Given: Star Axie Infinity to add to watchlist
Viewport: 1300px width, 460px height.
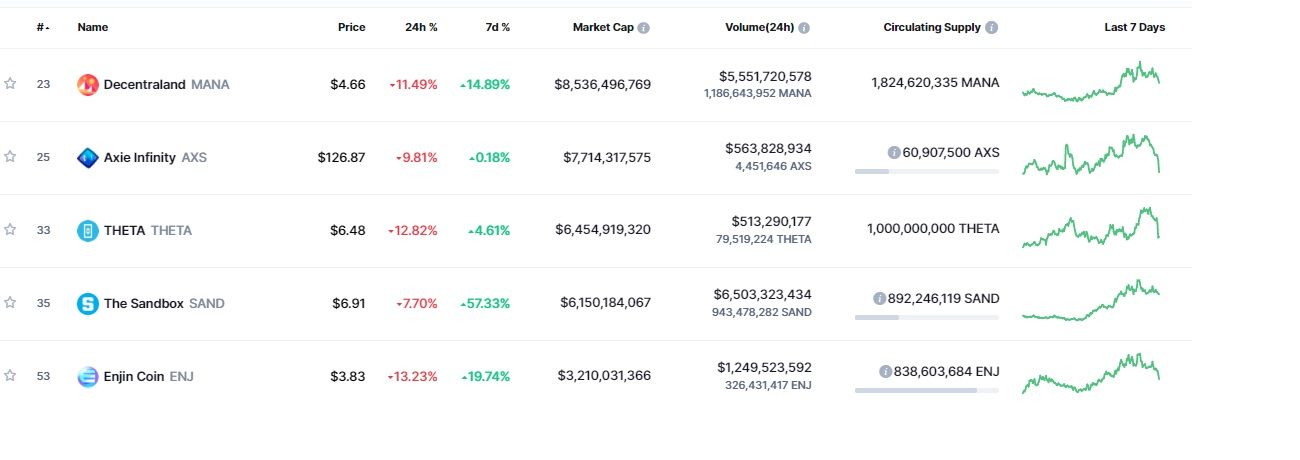Looking at the screenshot, I should click(x=10, y=157).
